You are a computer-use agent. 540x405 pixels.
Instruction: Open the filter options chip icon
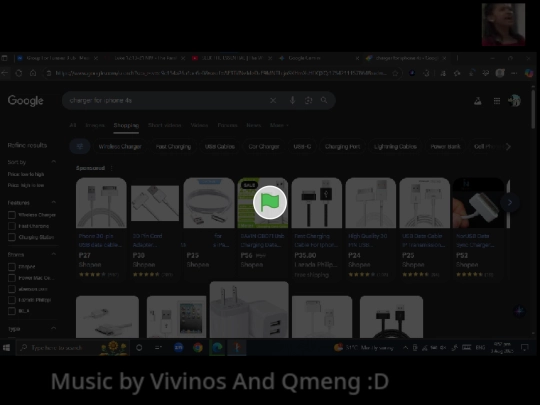80,146
